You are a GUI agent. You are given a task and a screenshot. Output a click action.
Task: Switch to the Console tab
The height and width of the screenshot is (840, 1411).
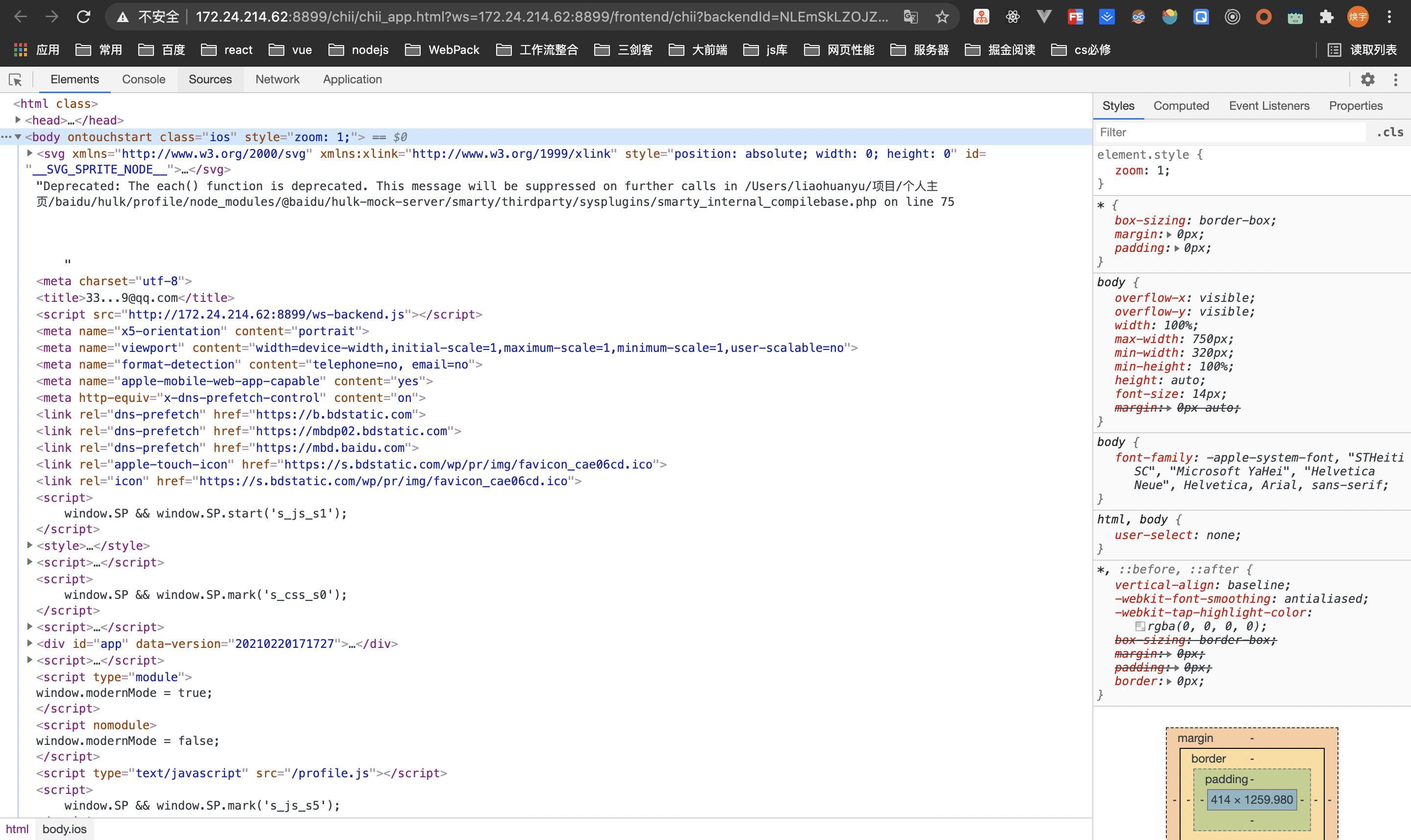click(x=143, y=80)
